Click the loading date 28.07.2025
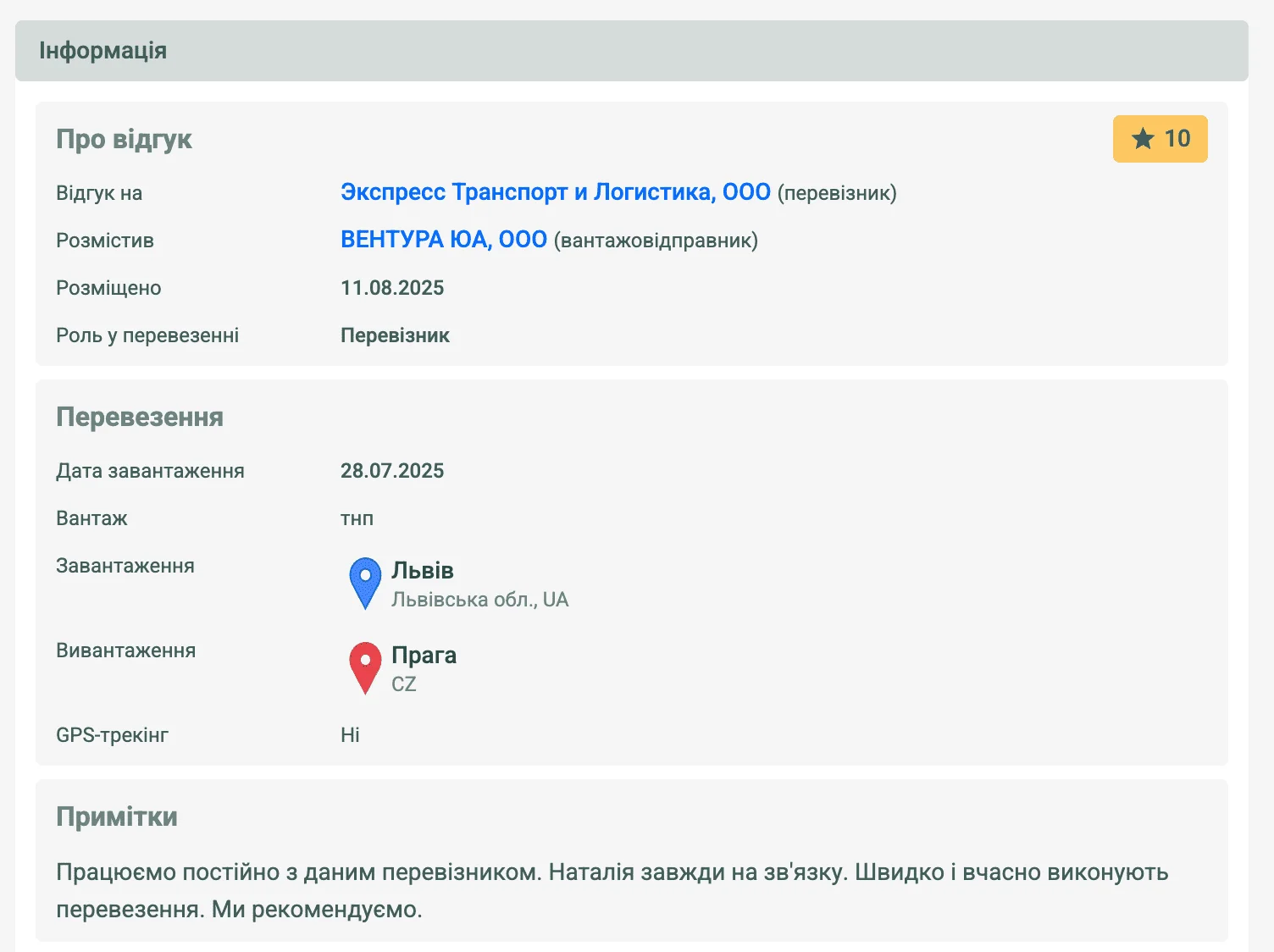This screenshot has height=952, width=1274. [392, 471]
